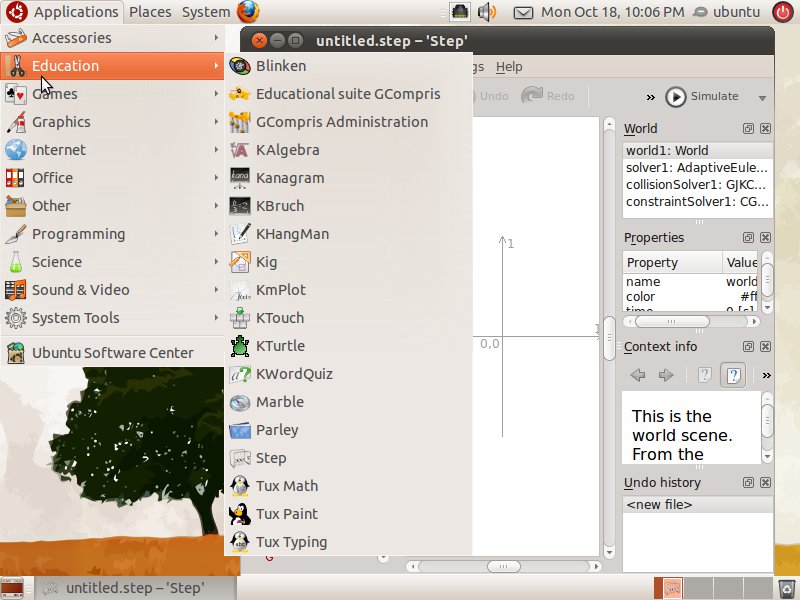Click the red power button
Image resolution: width=800 pixels, height=600 pixels.
[x=783, y=12]
